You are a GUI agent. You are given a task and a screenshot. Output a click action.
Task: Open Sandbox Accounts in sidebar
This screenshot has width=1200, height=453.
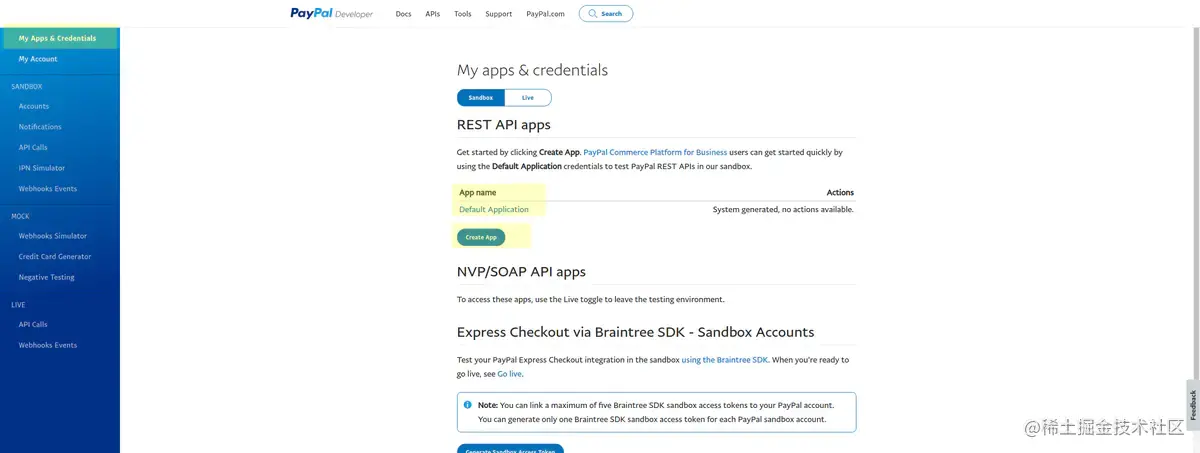tap(34, 106)
